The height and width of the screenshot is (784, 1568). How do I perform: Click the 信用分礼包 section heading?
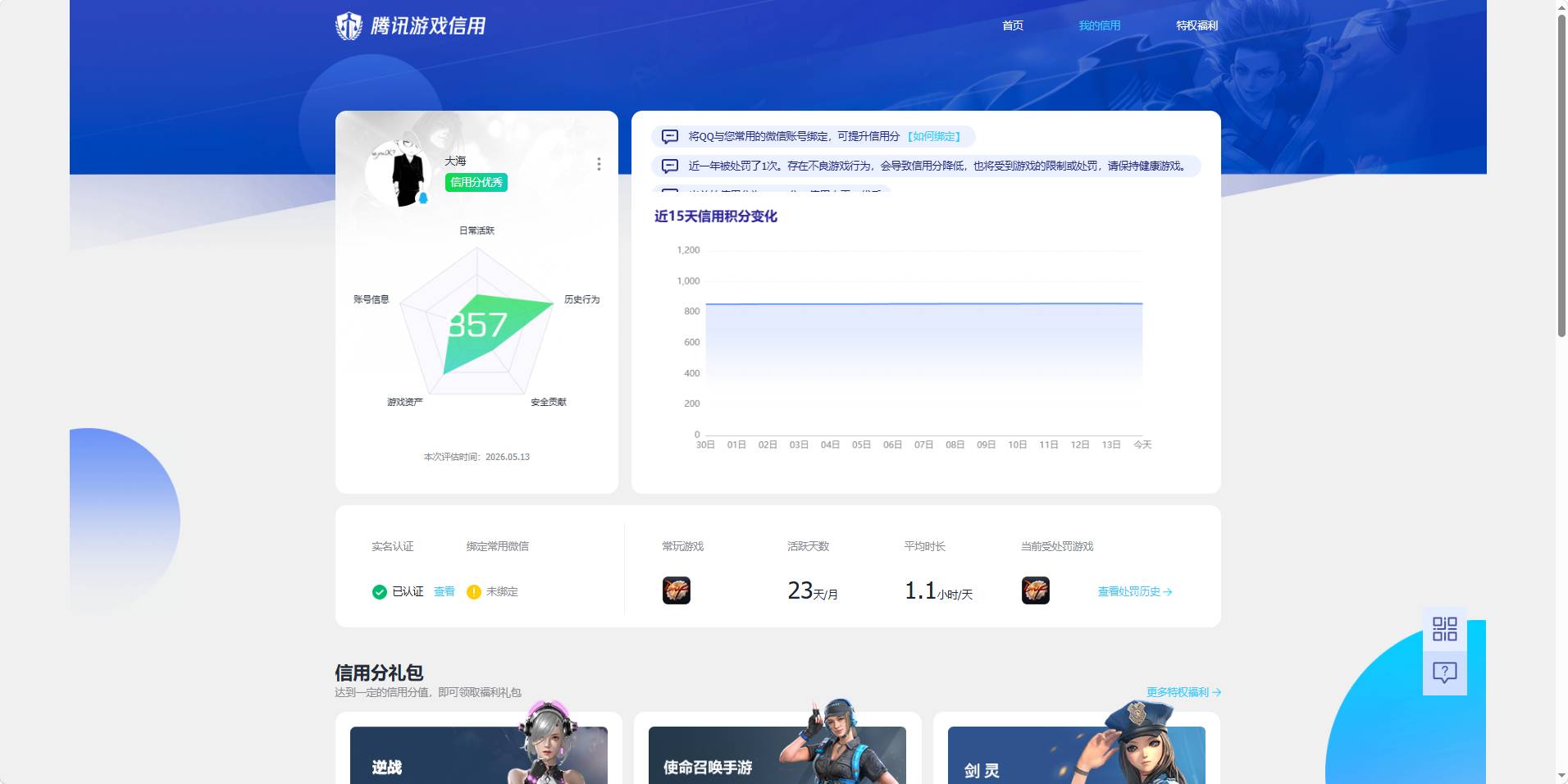pyautogui.click(x=379, y=673)
